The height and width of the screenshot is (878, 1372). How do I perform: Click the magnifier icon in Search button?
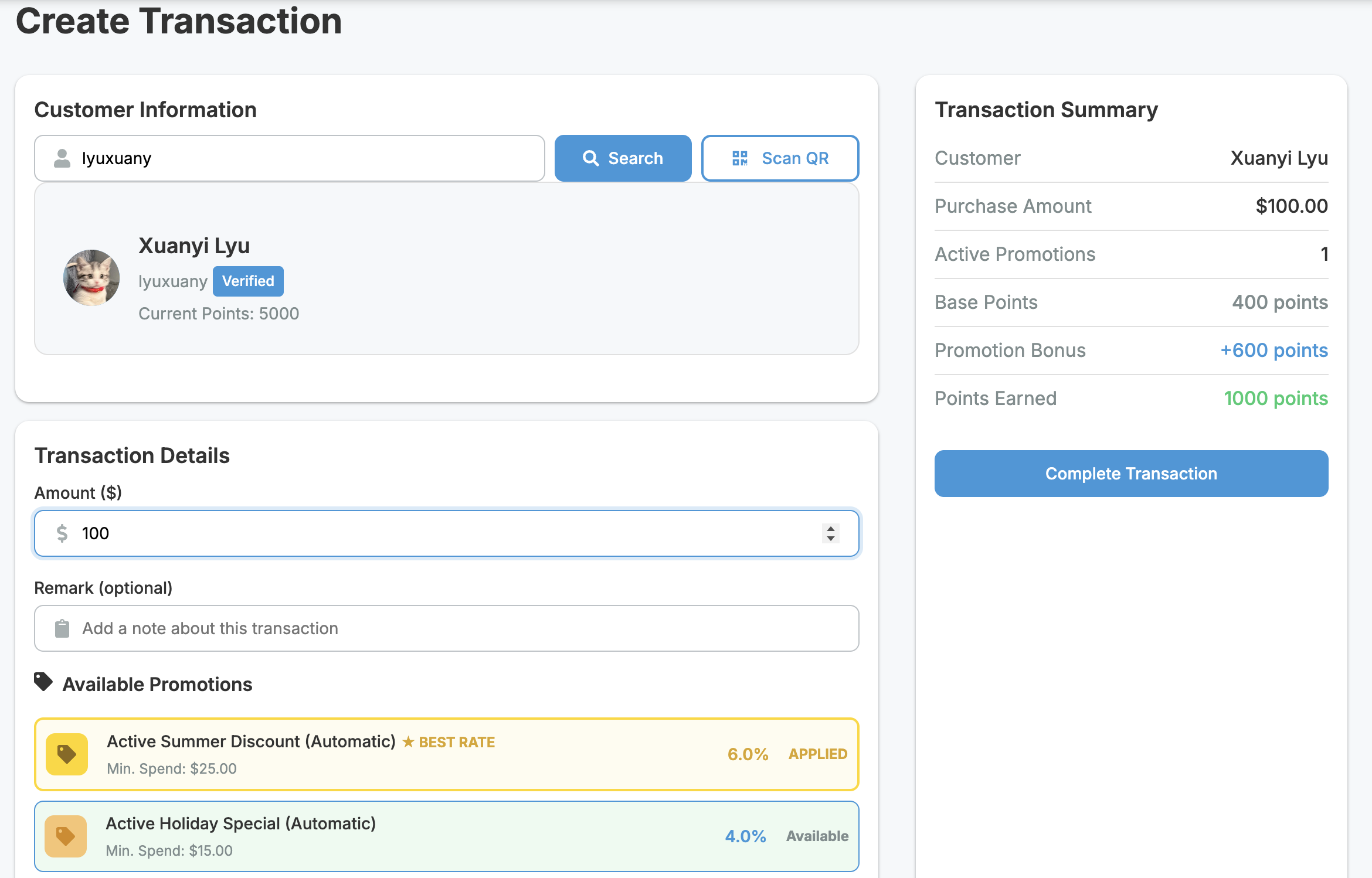pos(590,158)
